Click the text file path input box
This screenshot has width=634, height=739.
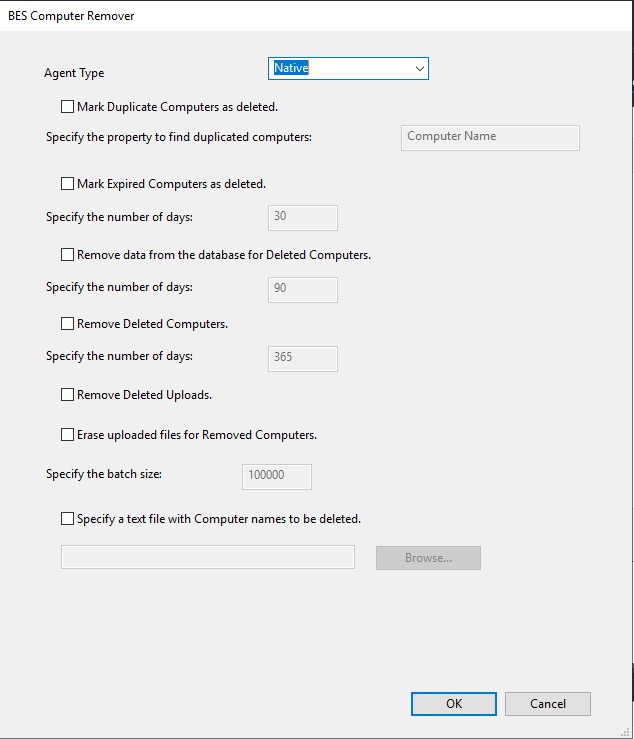point(207,557)
